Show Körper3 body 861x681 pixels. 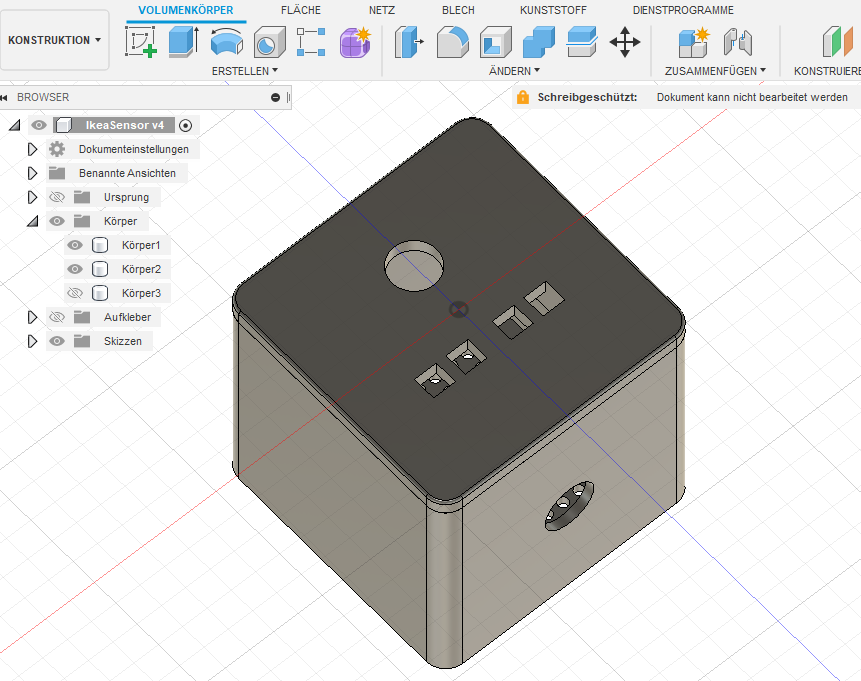75,293
